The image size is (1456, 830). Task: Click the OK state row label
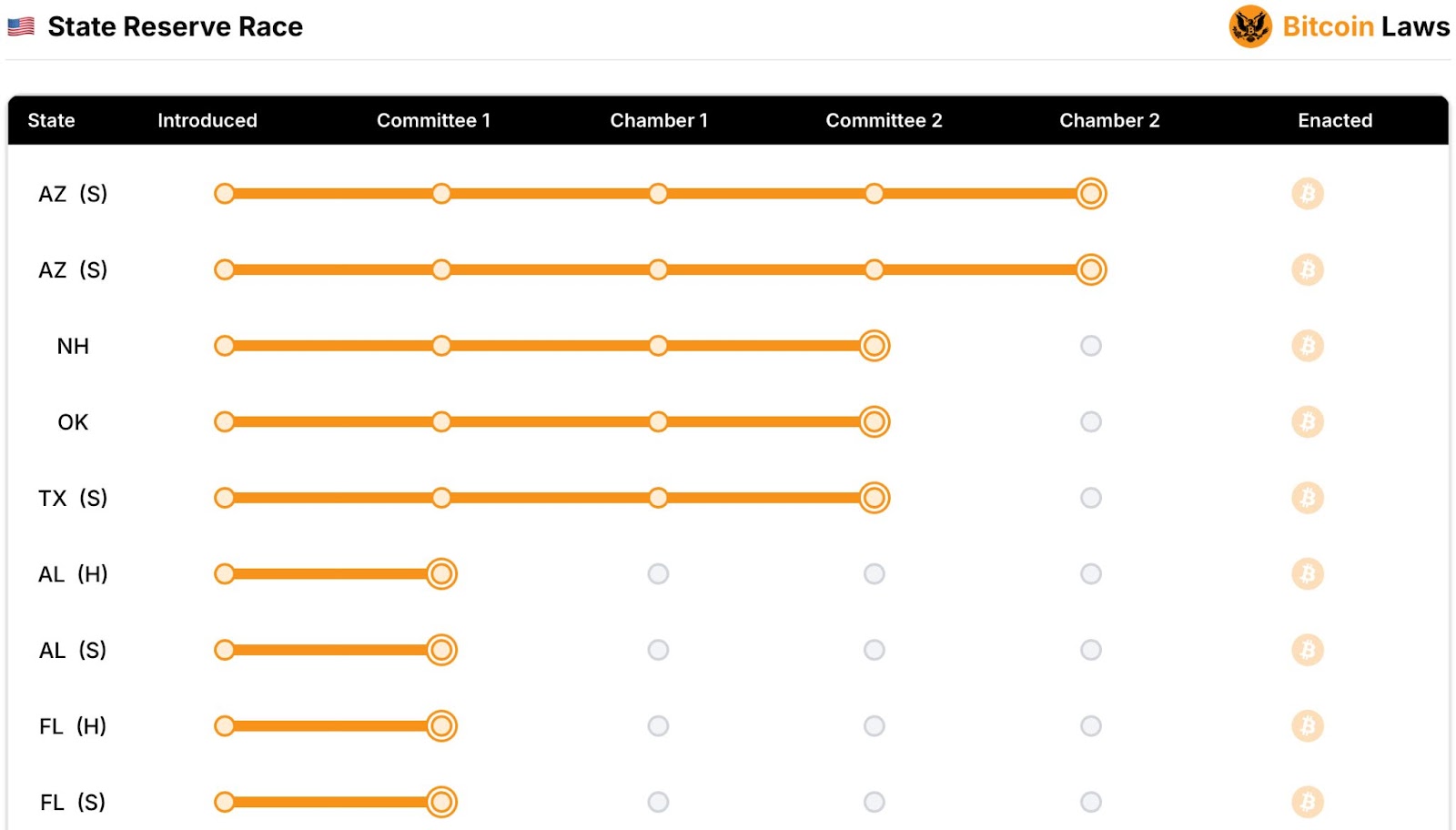(x=73, y=422)
